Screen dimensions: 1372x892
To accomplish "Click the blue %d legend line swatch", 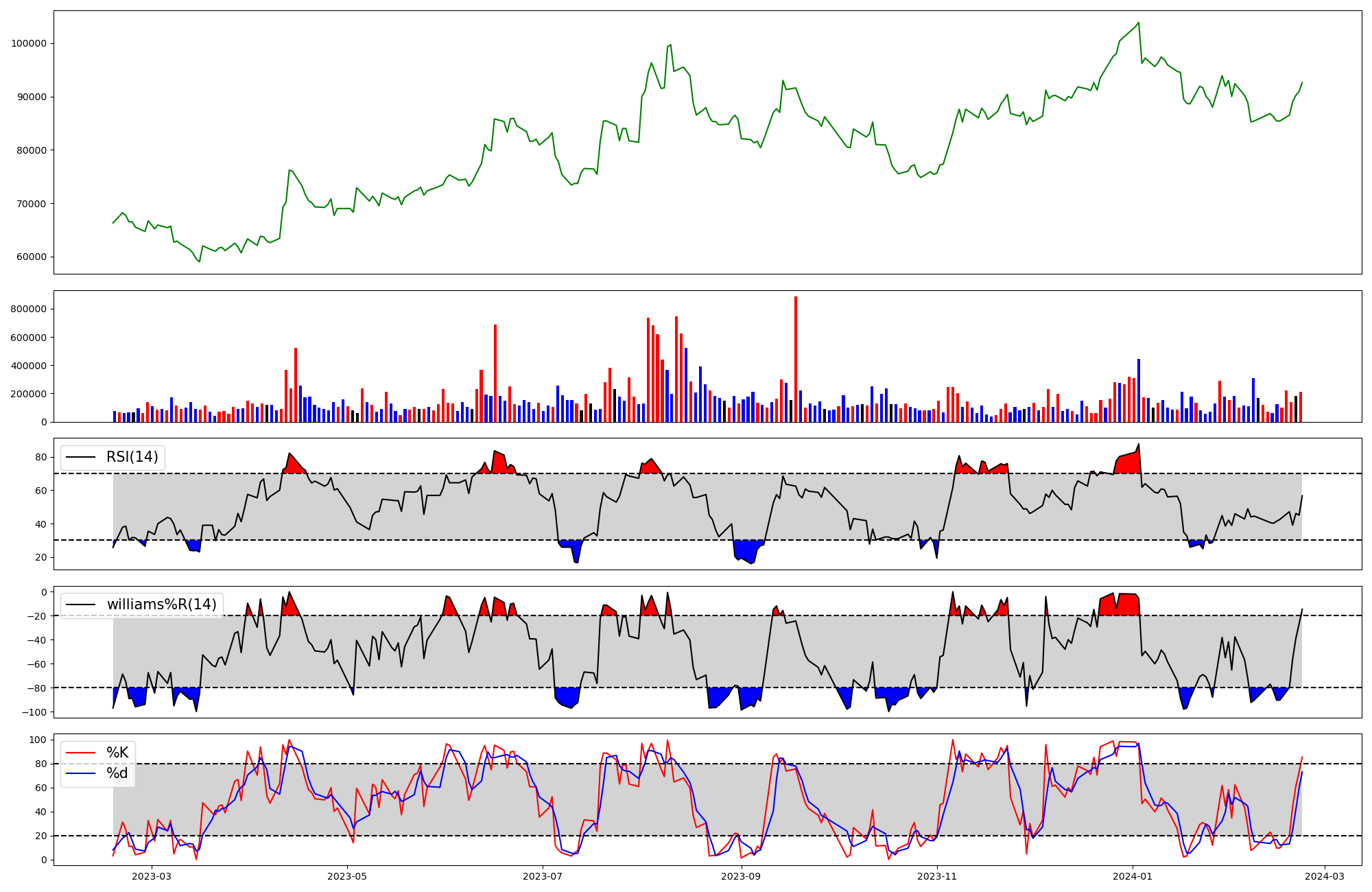I will tap(80, 773).
